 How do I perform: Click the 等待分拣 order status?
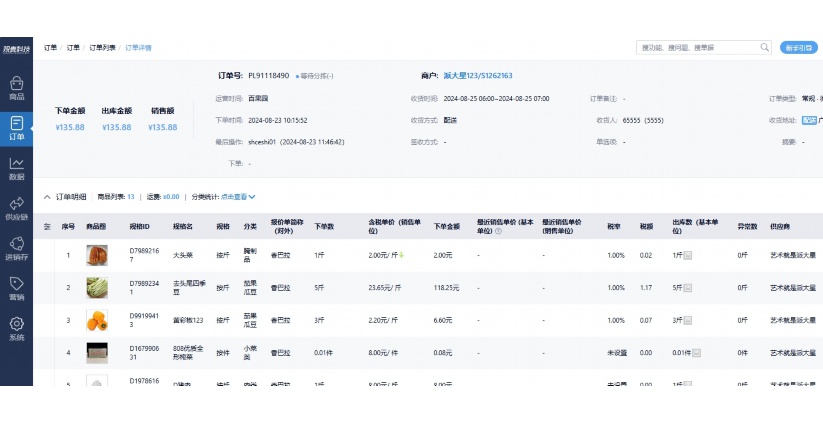pos(314,76)
